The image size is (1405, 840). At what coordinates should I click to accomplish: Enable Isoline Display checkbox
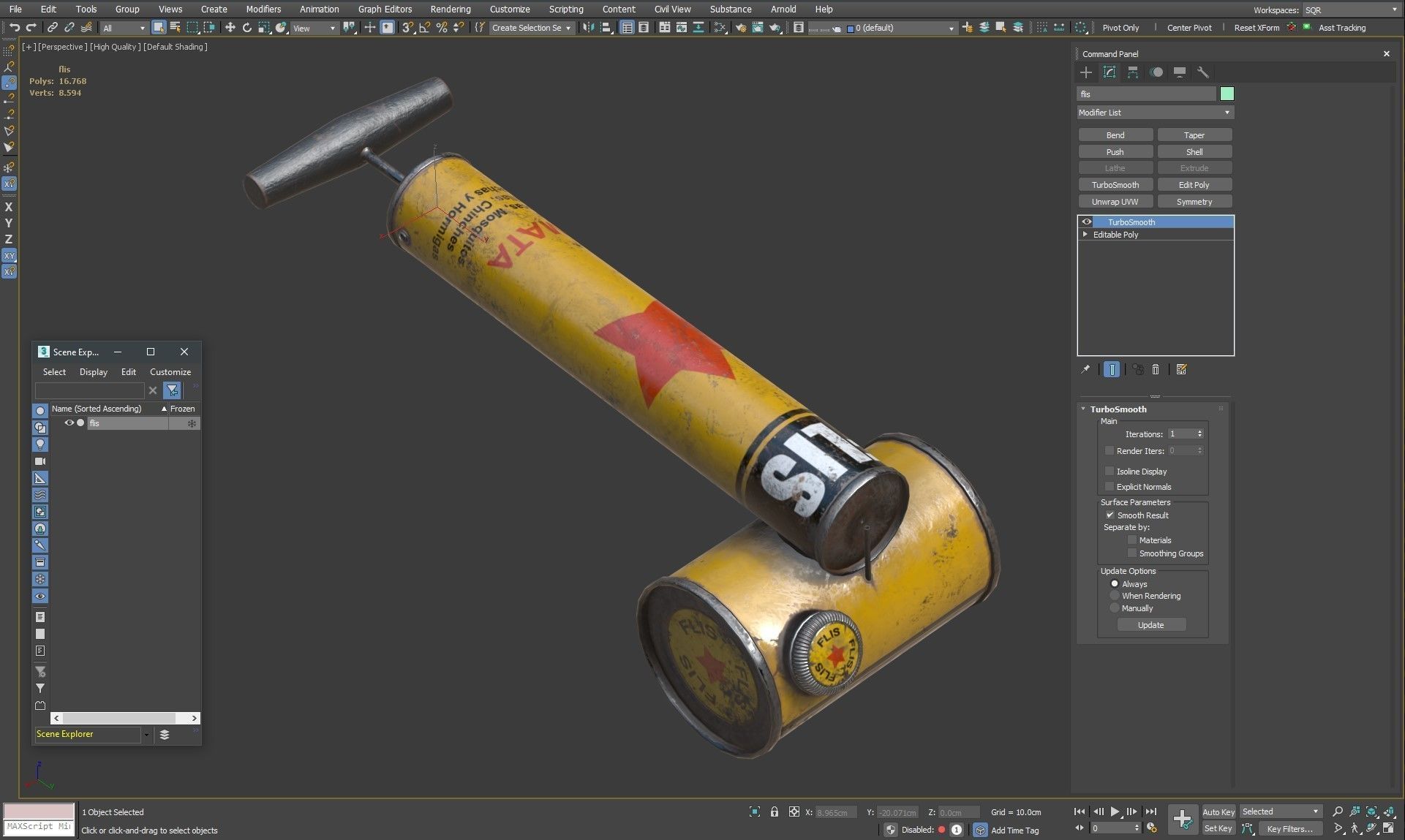coord(1110,472)
